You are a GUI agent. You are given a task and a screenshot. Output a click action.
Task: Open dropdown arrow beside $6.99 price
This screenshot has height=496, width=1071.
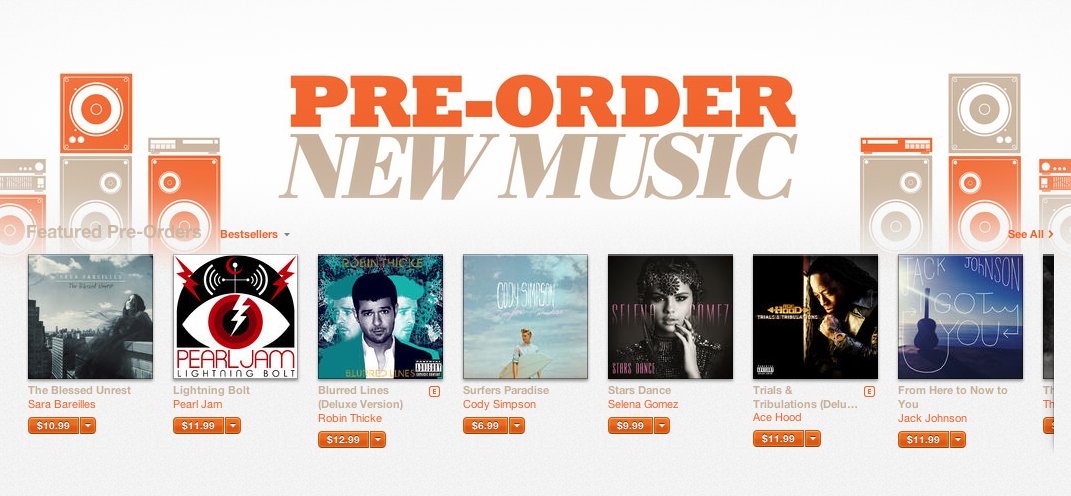pyautogui.click(x=516, y=426)
